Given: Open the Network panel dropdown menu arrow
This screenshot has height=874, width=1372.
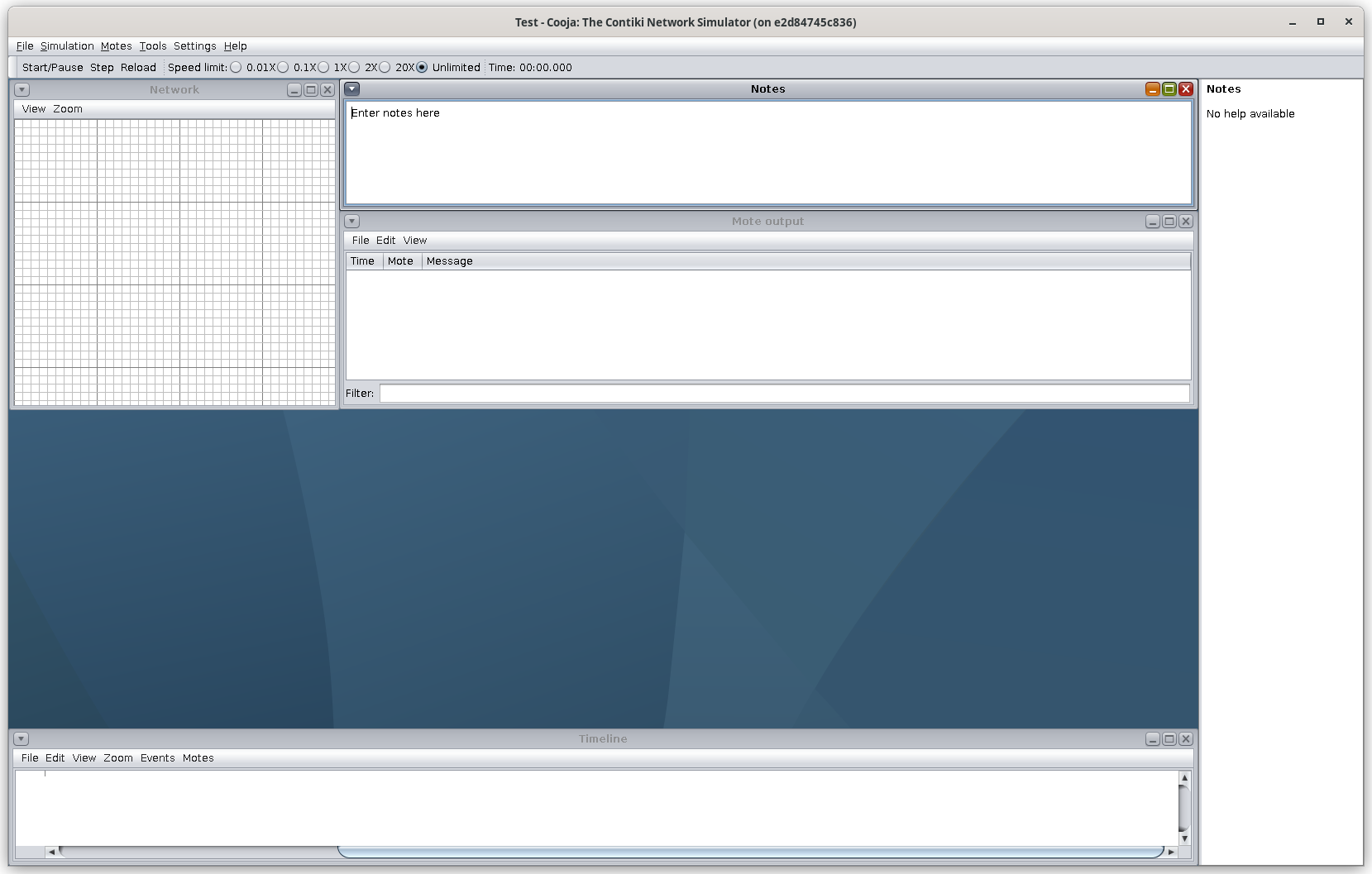Looking at the screenshot, I should tap(22, 89).
